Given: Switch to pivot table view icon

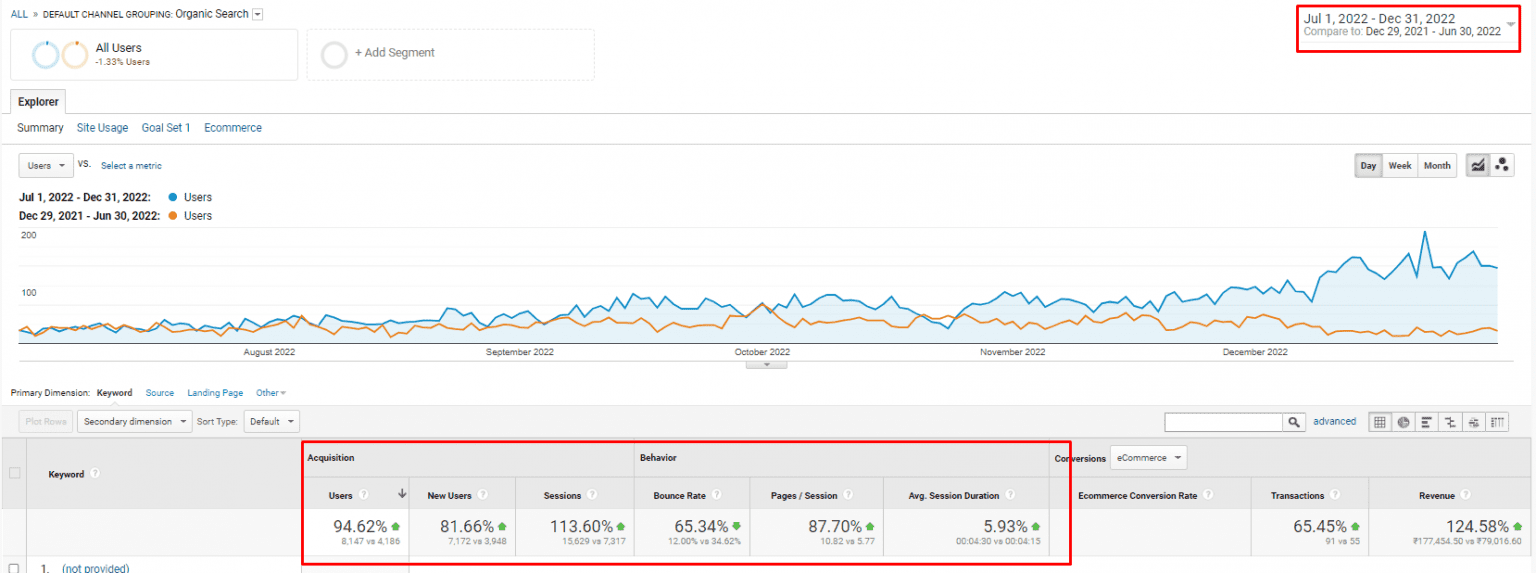Looking at the screenshot, I should (1497, 422).
